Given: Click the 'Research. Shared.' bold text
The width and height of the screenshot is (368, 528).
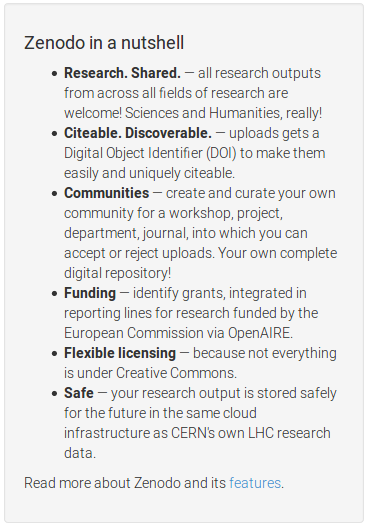Looking at the screenshot, I should click(122, 73).
